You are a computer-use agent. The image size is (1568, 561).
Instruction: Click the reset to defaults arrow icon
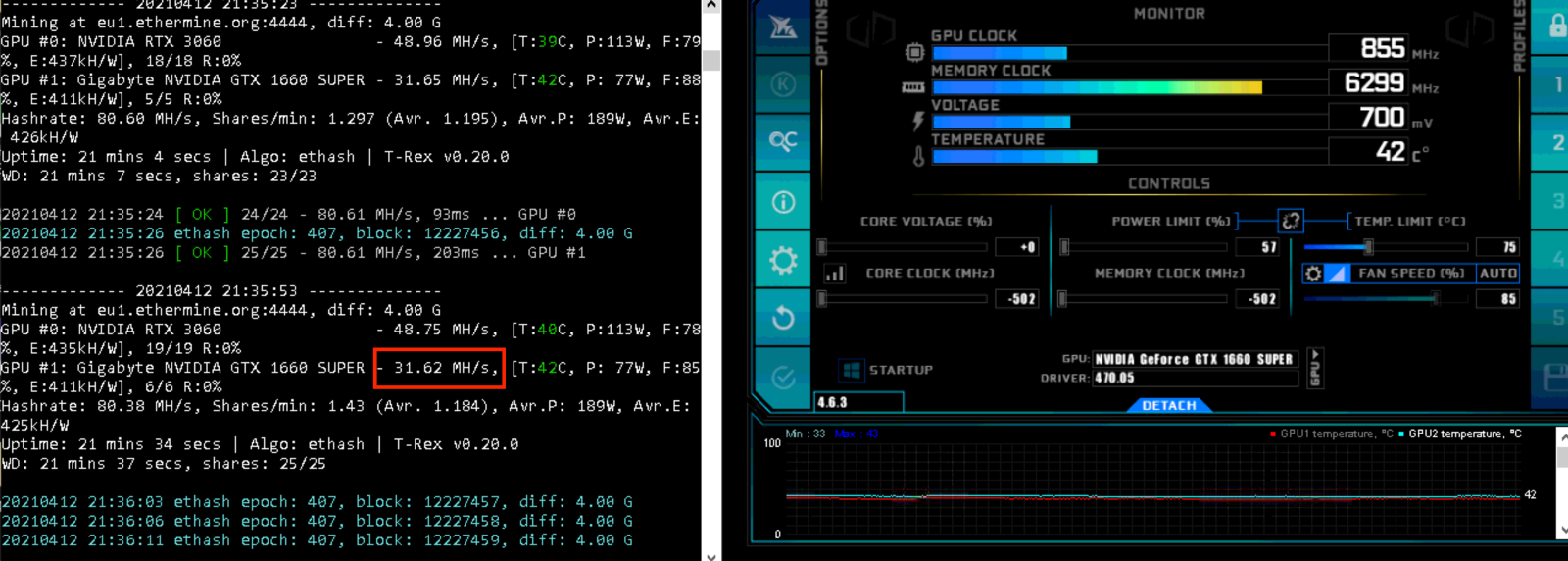click(x=782, y=318)
